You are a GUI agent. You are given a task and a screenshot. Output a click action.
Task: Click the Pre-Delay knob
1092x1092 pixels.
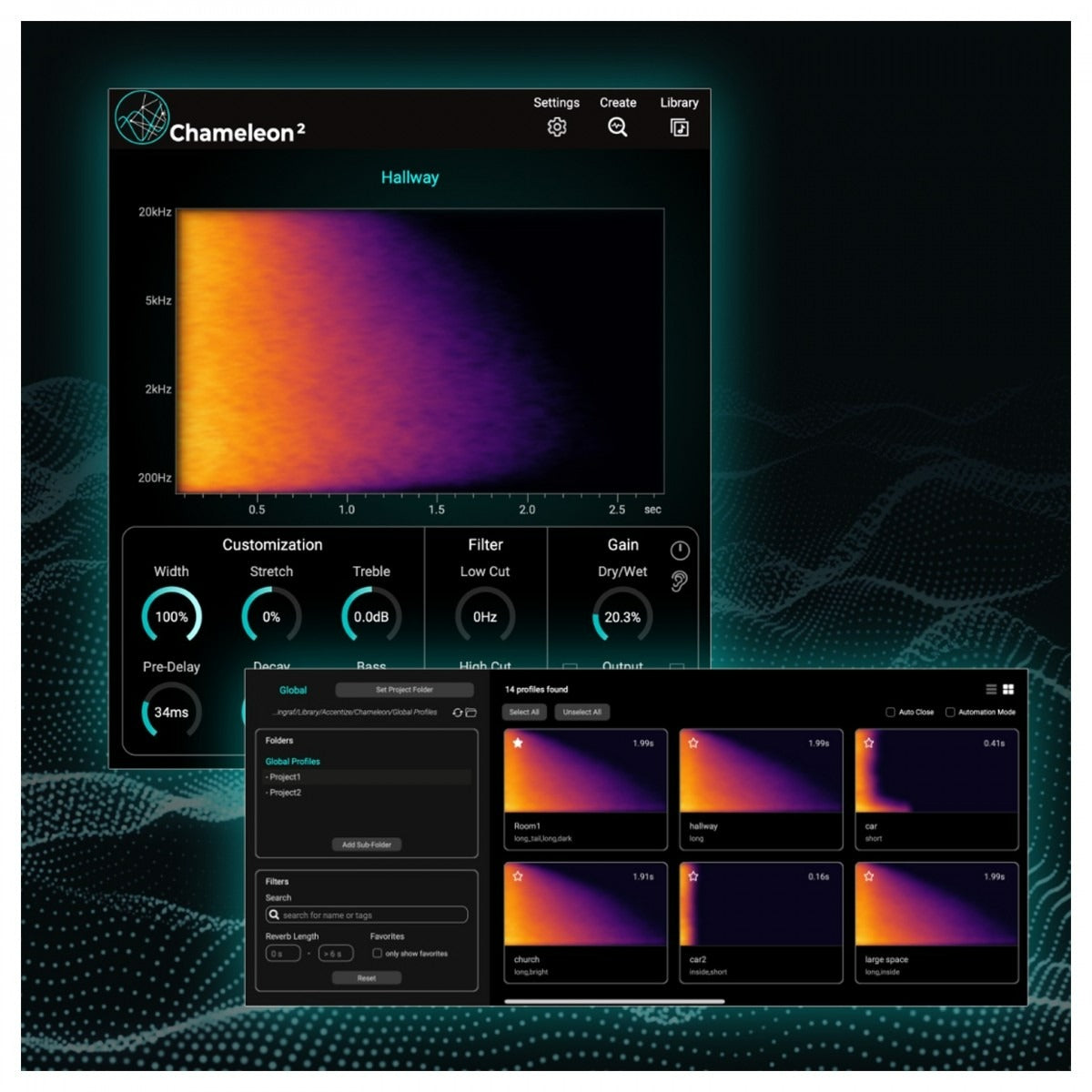pos(171,712)
